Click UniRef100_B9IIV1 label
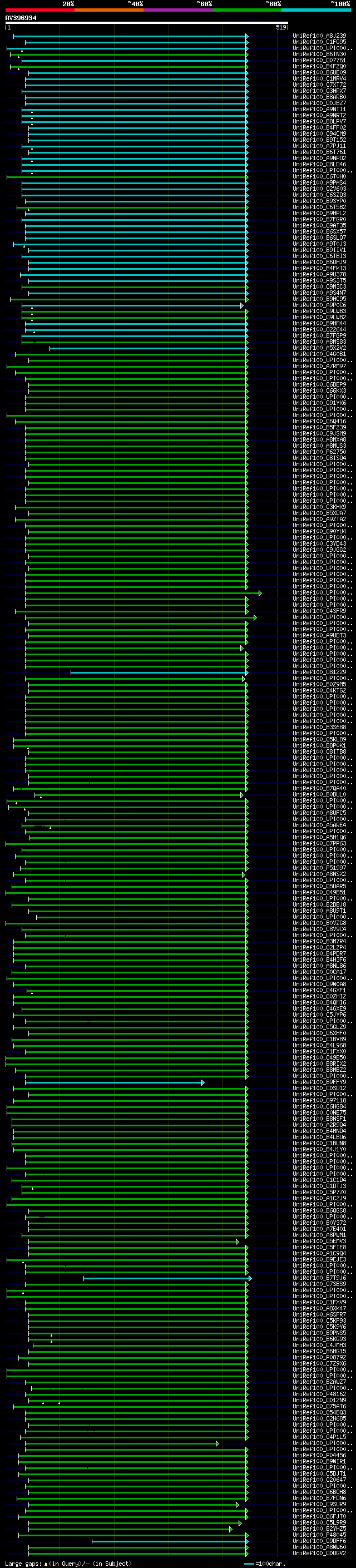Viewport: 356px width, 1568px height. (x=319, y=250)
